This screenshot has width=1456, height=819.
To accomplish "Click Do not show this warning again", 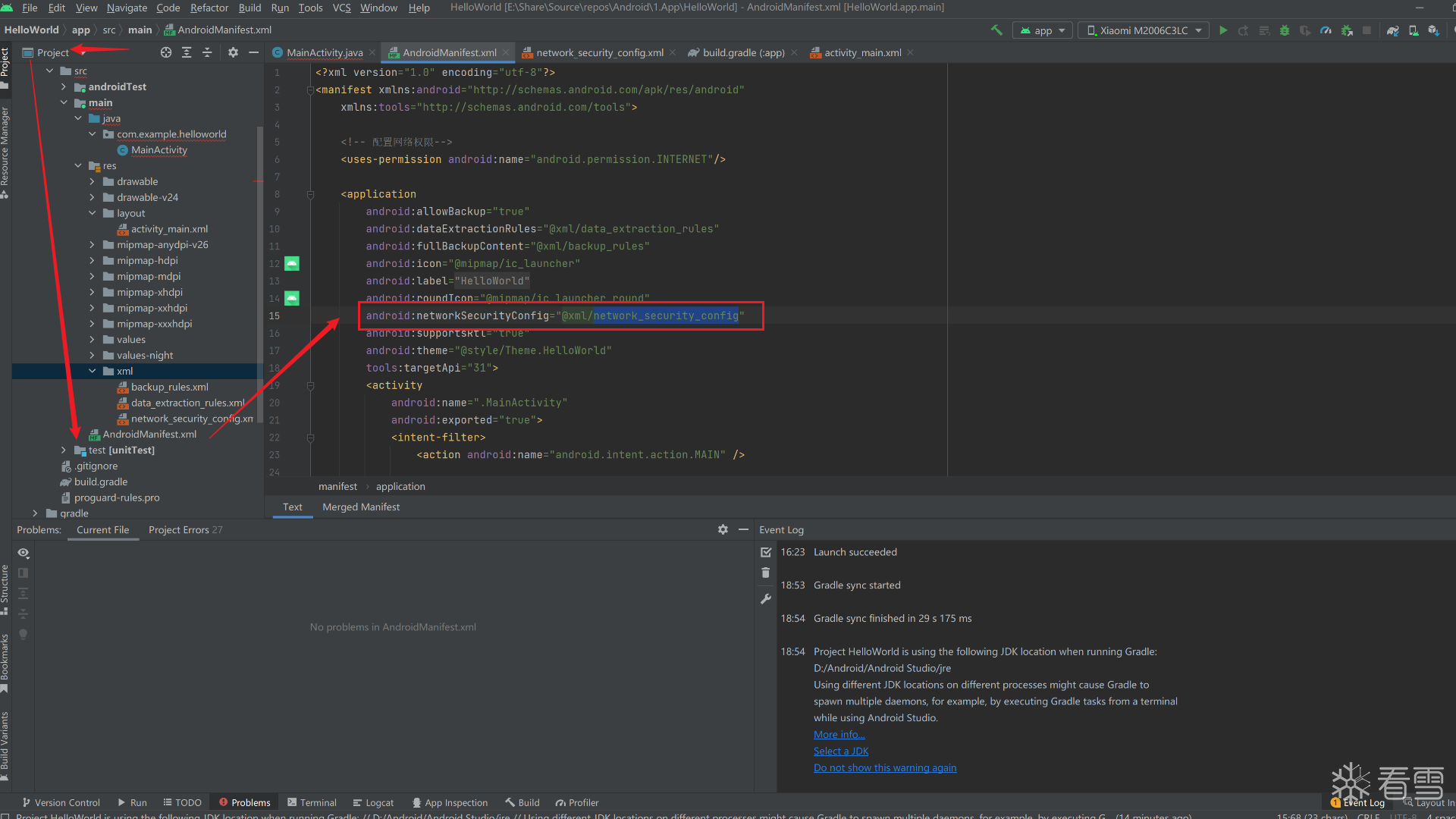I will pyautogui.click(x=884, y=767).
